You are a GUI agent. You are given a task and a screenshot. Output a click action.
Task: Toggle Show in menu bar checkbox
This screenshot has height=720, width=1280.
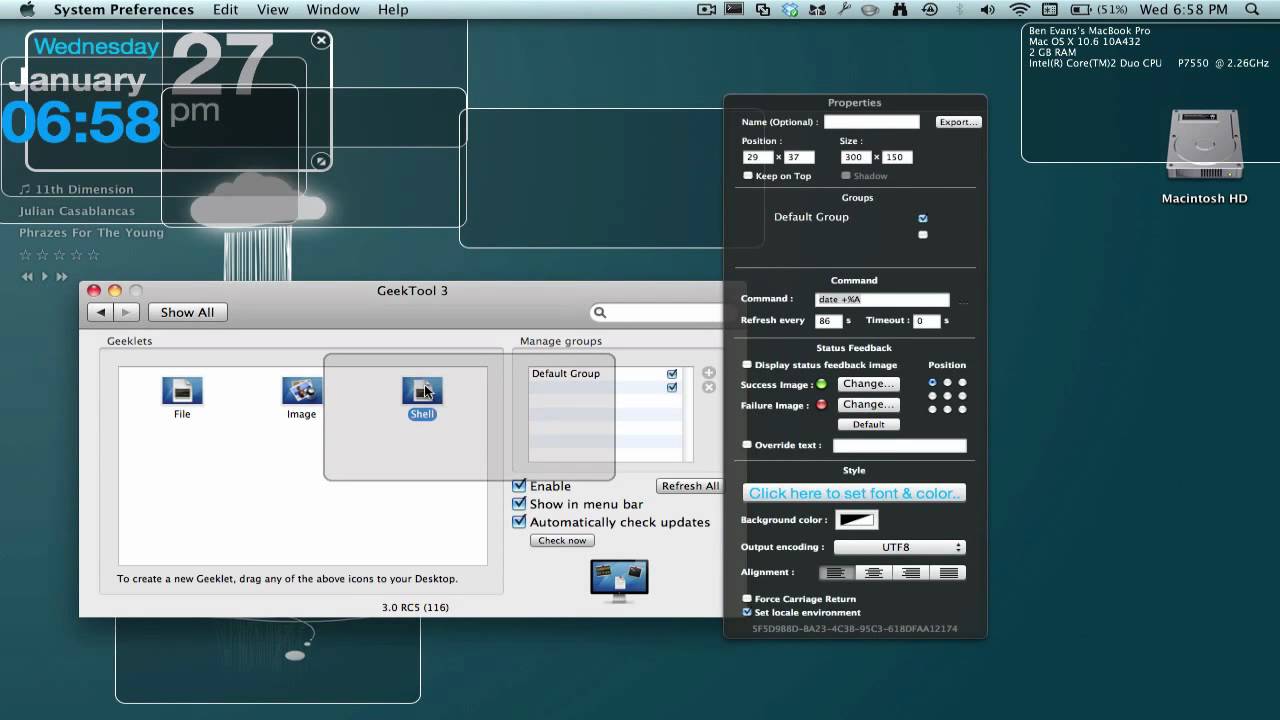point(519,504)
